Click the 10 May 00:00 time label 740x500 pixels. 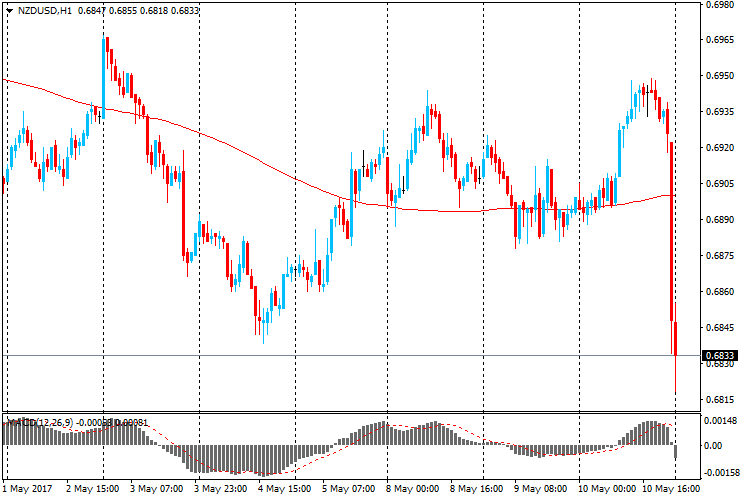[607, 489]
